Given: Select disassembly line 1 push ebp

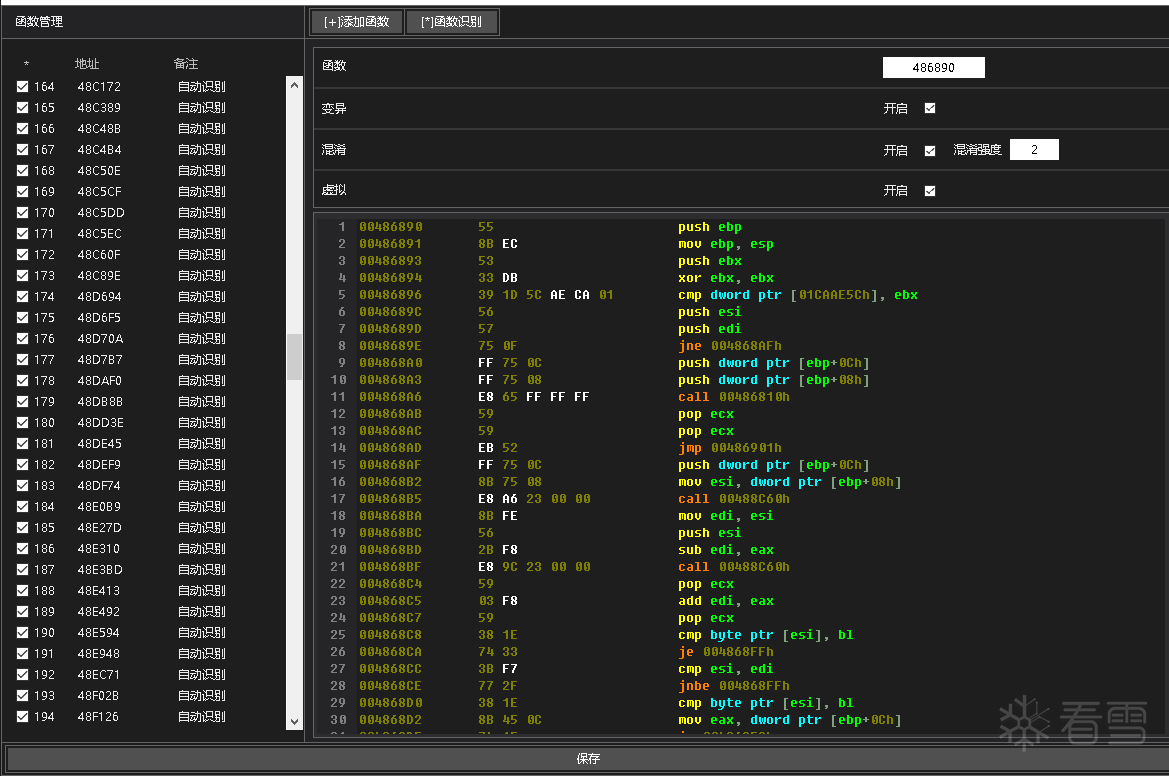Looking at the screenshot, I should tap(709, 227).
